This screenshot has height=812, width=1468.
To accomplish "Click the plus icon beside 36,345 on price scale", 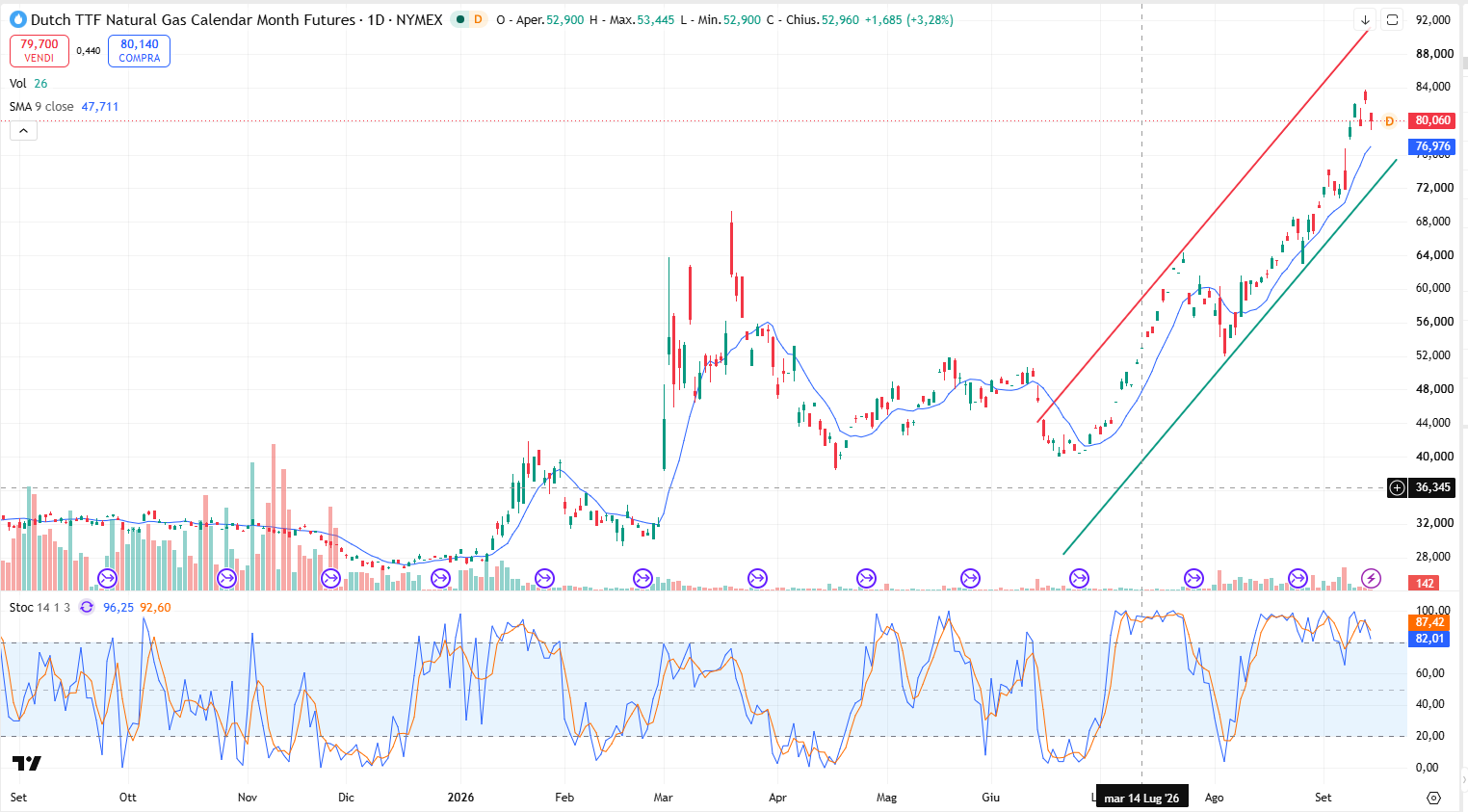I will pyautogui.click(x=1397, y=487).
